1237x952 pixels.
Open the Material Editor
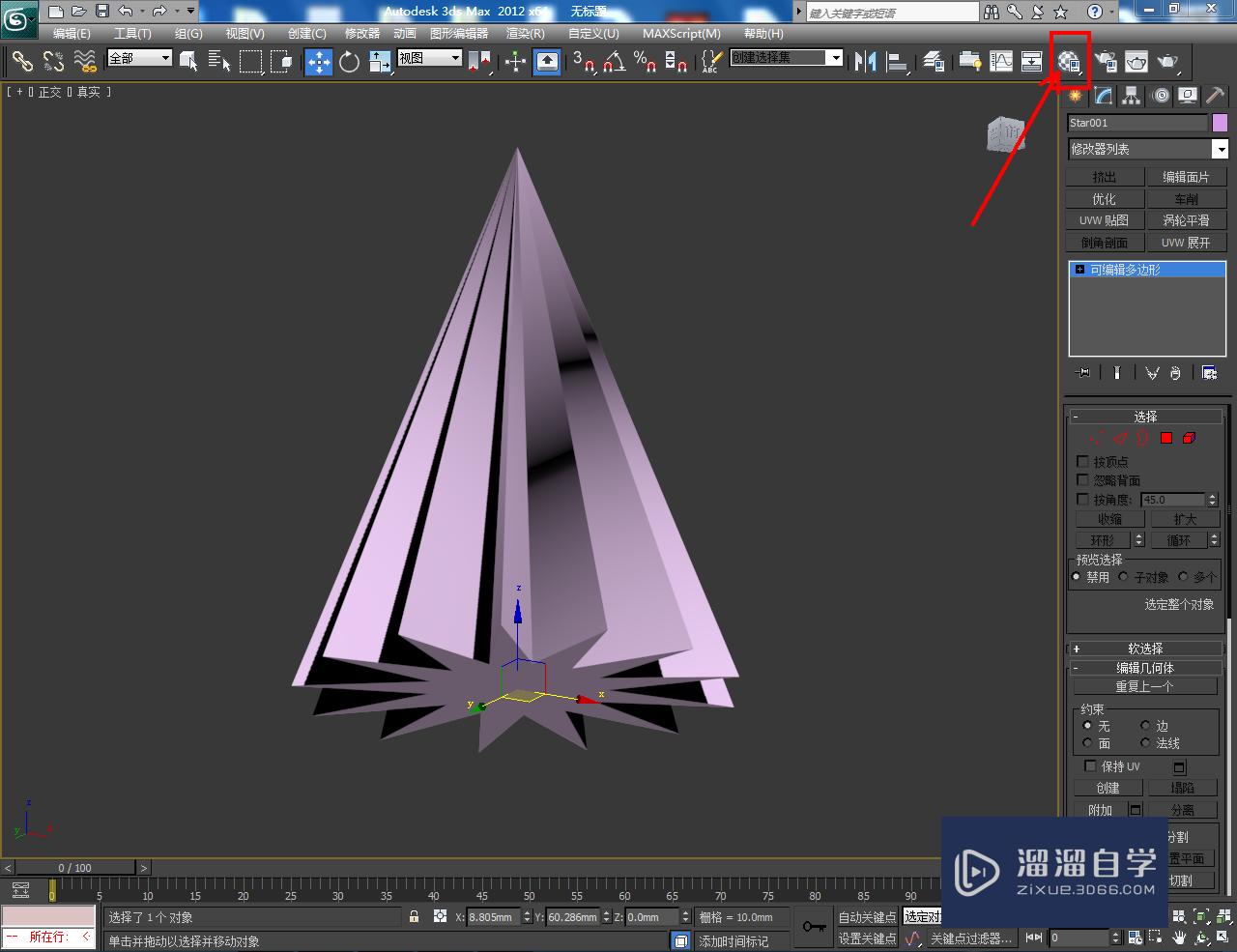[x=1069, y=62]
